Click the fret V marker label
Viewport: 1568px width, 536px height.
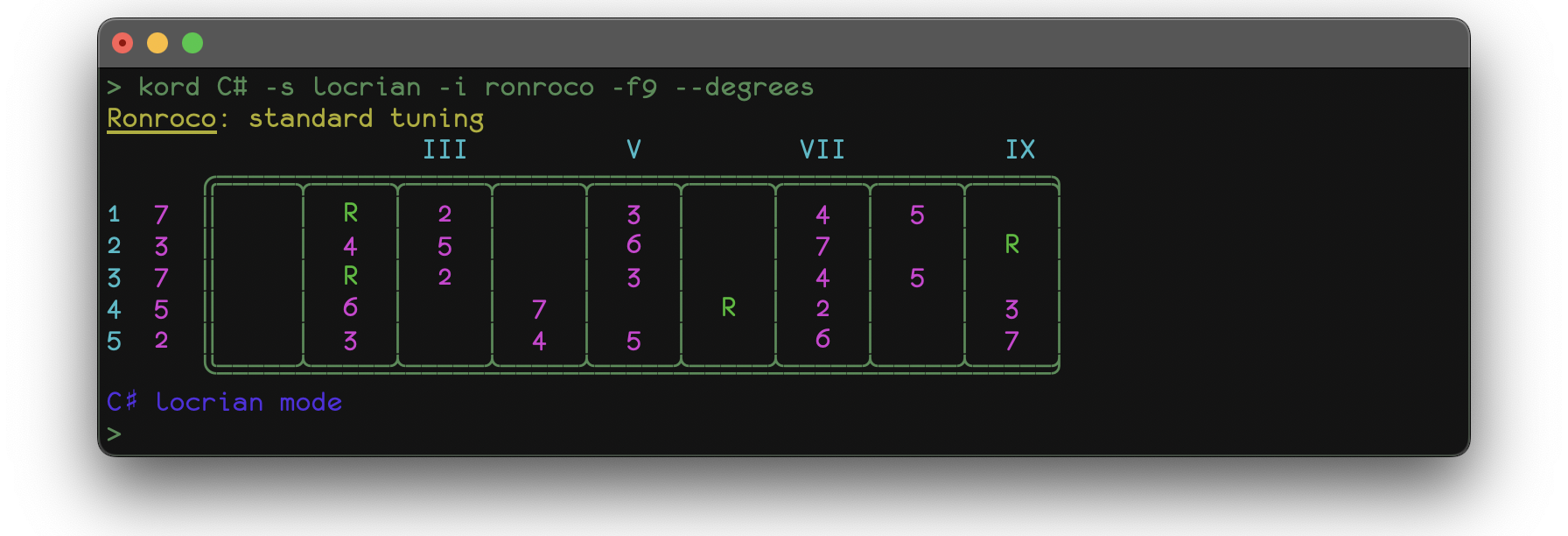pyautogui.click(x=633, y=150)
